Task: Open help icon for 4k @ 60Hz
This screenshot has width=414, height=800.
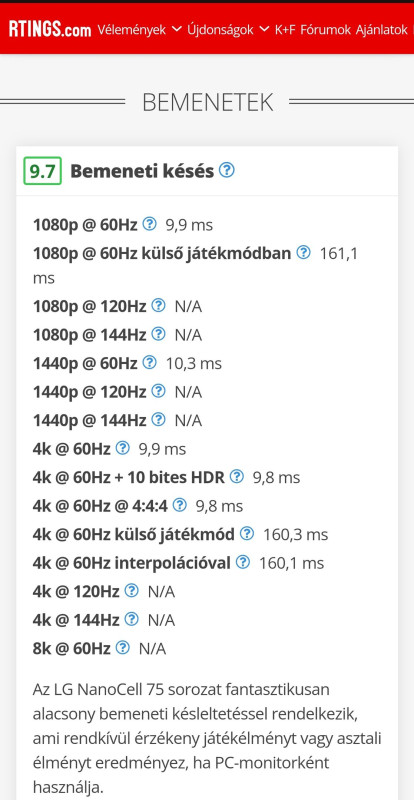Action: point(123,448)
